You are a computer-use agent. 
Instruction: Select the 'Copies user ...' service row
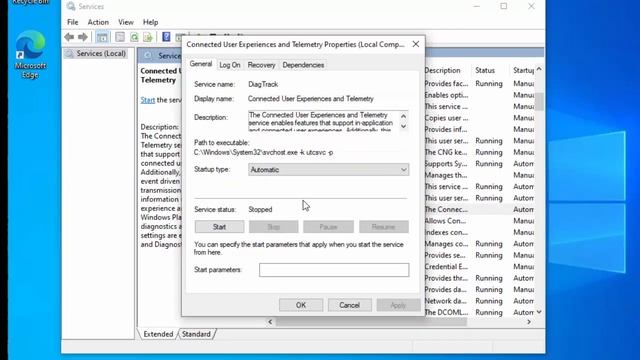tap(480, 118)
